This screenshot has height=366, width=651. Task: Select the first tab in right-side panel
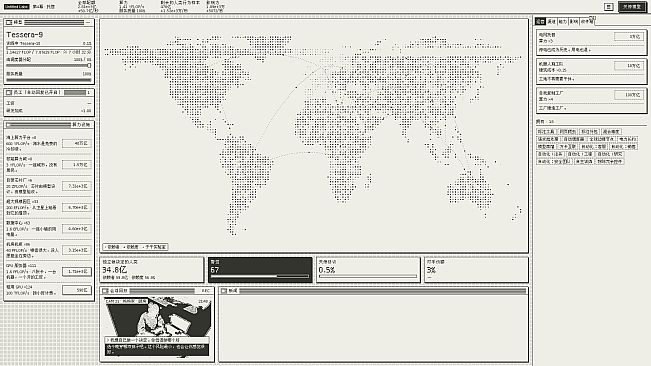click(540, 22)
